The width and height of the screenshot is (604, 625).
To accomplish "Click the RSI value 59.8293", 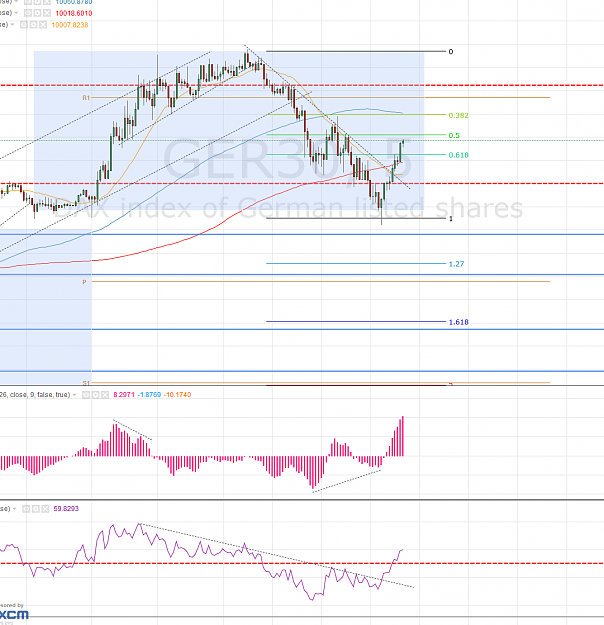I will pos(66,509).
